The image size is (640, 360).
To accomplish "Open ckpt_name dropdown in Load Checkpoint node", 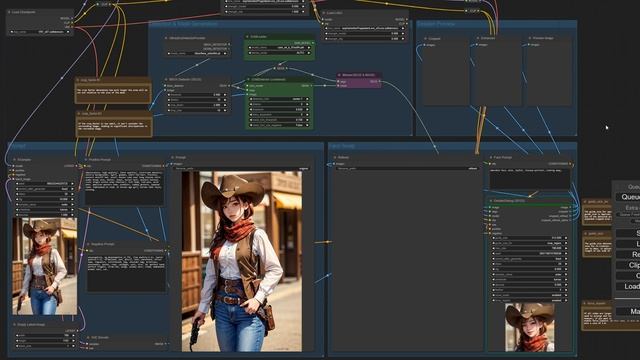I will click(40, 32).
